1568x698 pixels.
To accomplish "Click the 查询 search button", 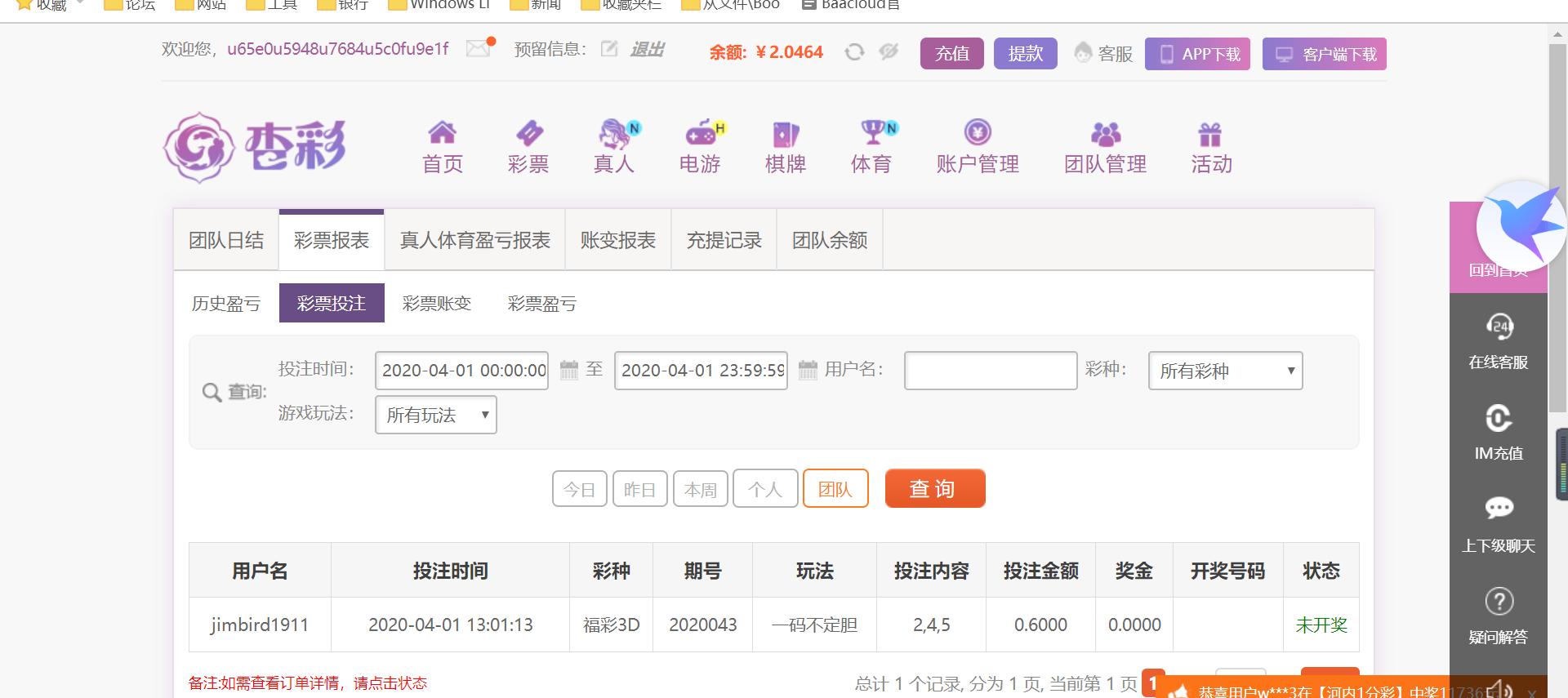I will tap(935, 488).
